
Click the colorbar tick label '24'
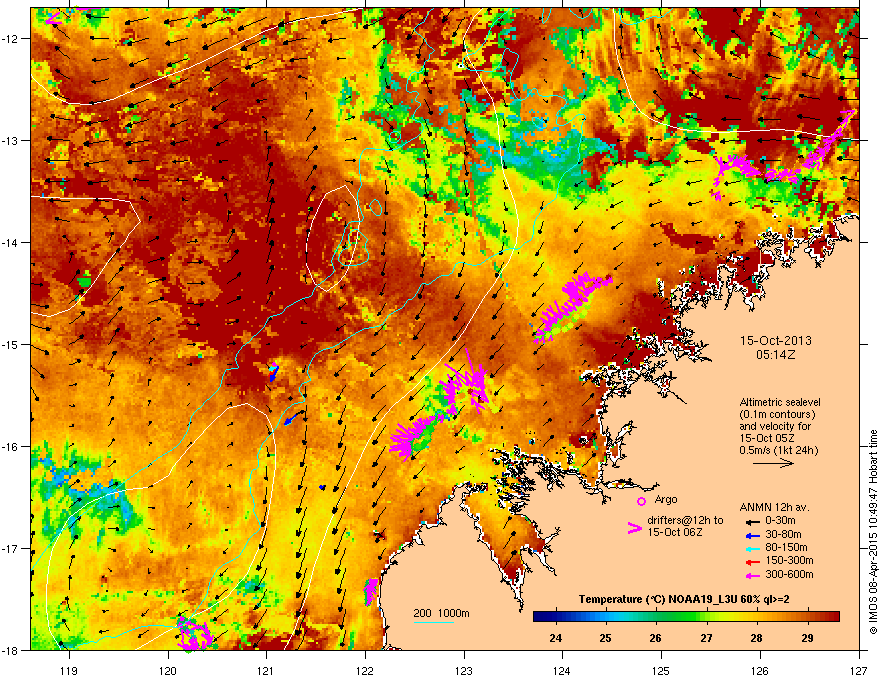[x=556, y=638]
